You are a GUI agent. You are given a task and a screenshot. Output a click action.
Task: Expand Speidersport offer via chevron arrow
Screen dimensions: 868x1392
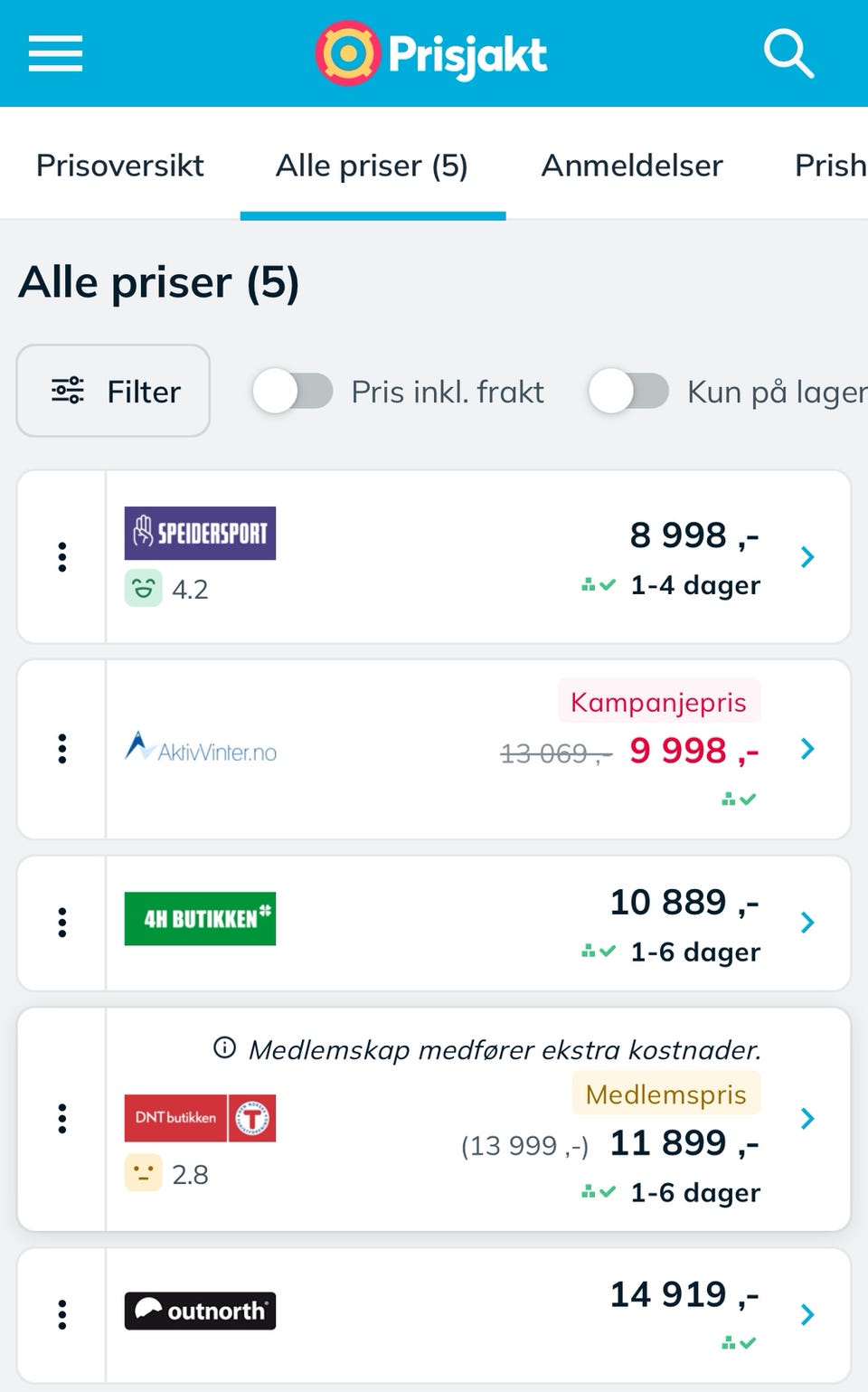pos(807,557)
